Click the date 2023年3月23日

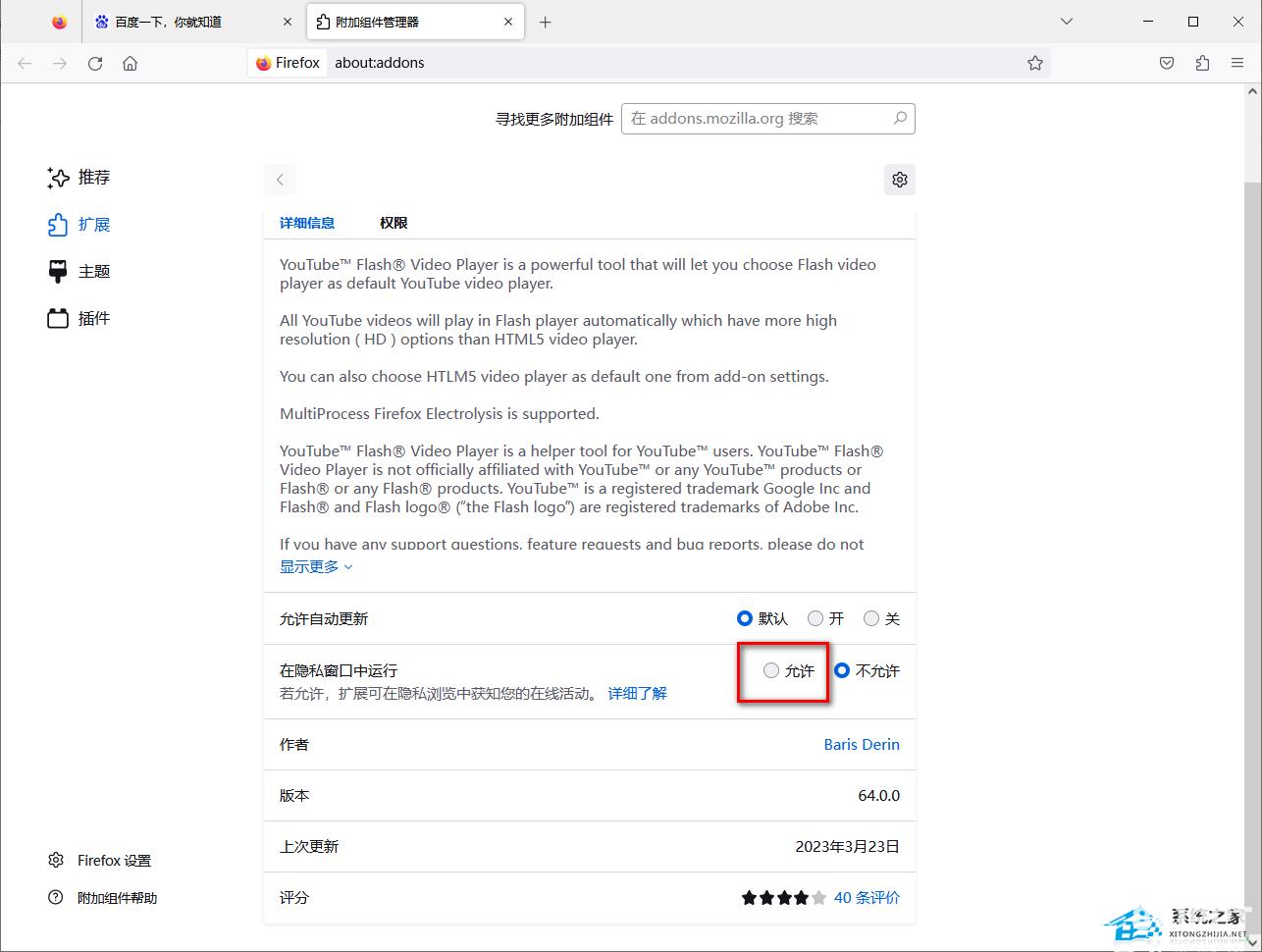(x=847, y=846)
